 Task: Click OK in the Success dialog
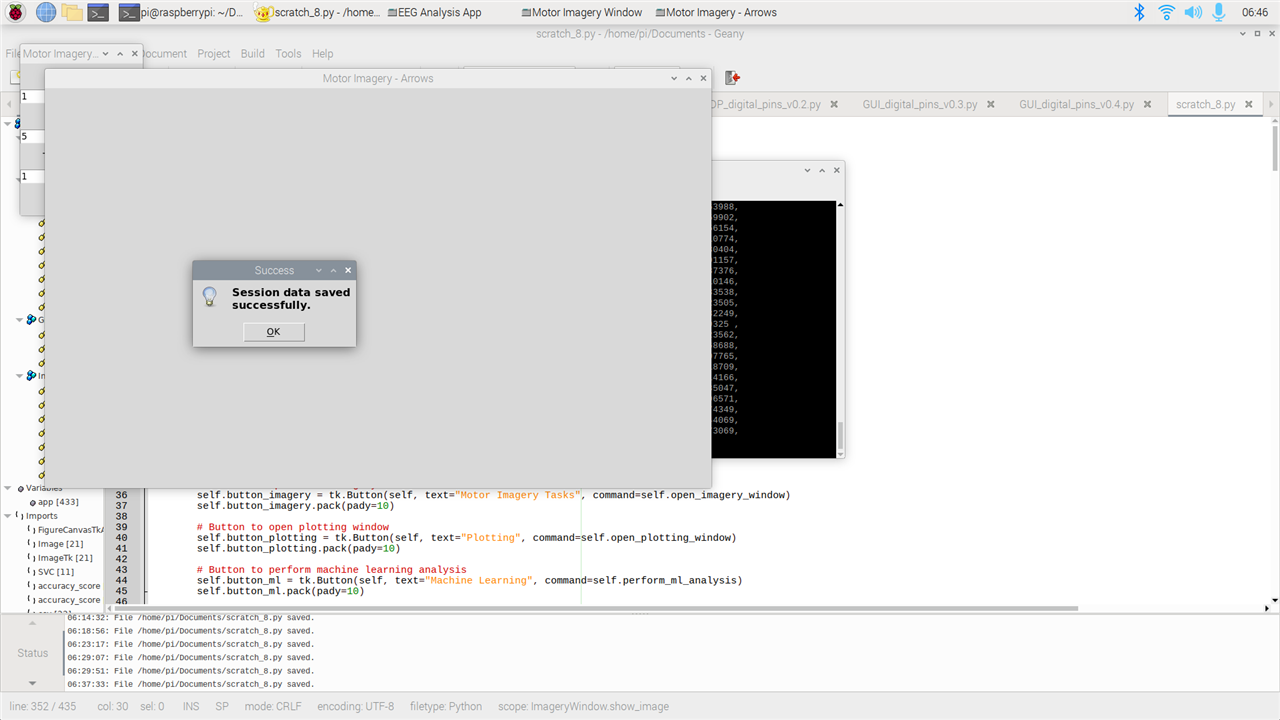point(274,332)
